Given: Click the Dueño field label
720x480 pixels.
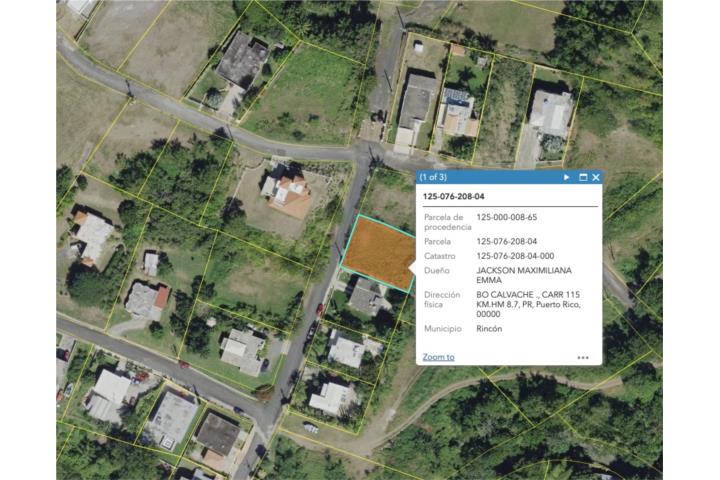Looking at the screenshot, I should [437, 270].
